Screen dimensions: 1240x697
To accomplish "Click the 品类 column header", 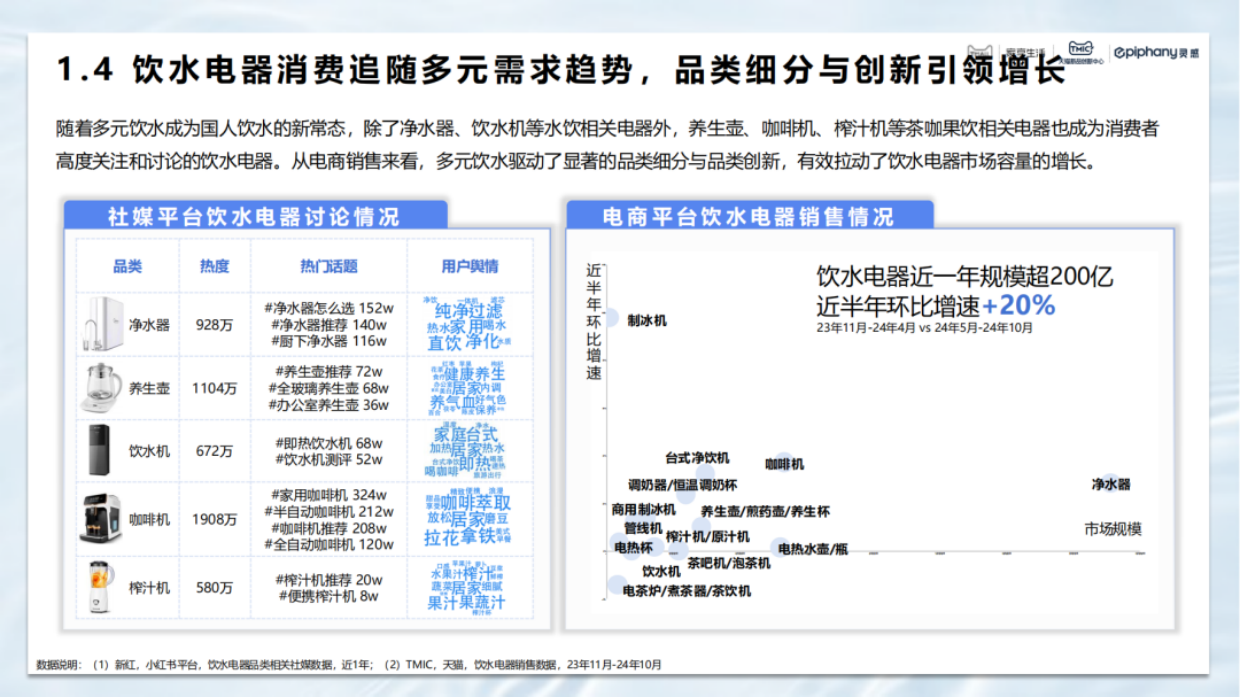I will click(x=127, y=266).
